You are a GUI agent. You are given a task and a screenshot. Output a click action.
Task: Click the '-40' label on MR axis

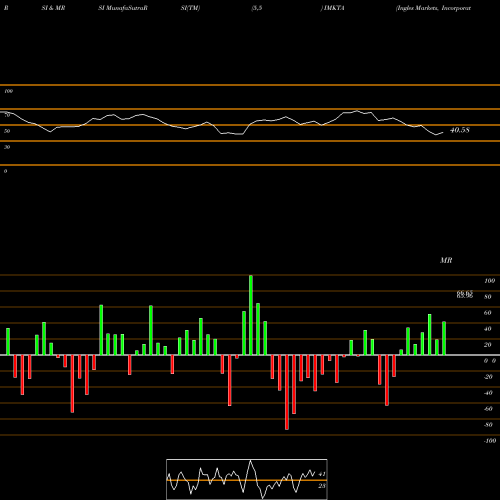pos(488,393)
